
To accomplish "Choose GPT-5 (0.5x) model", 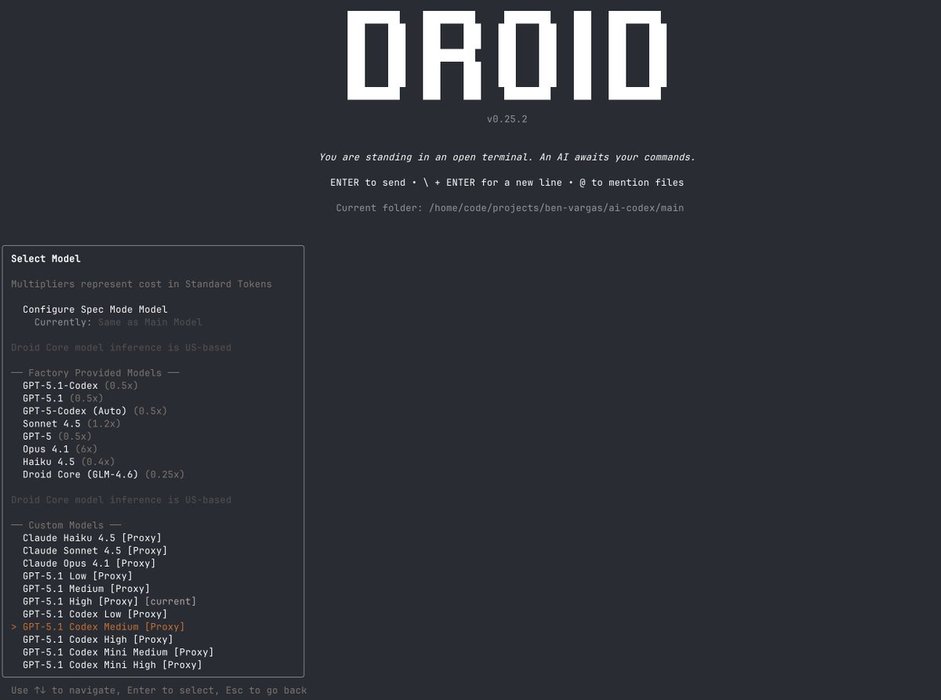I will [x=57, y=436].
